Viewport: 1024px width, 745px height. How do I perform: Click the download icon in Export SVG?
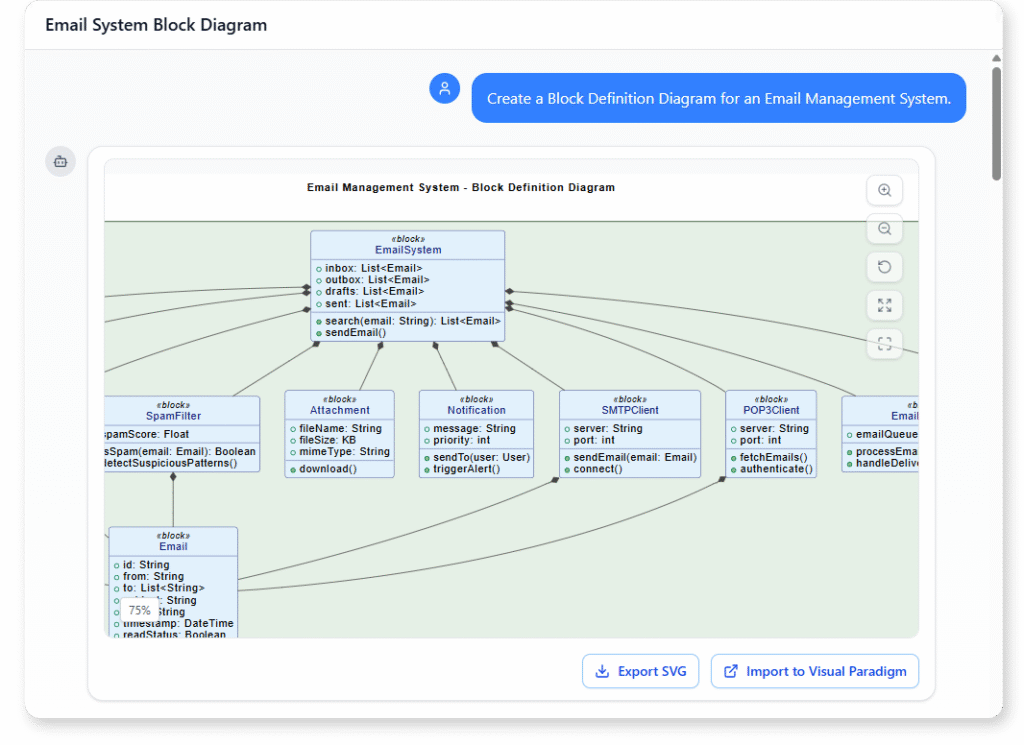[x=601, y=671]
